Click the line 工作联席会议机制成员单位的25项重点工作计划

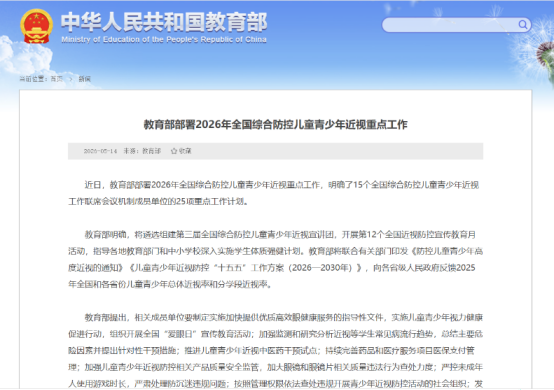tap(158, 201)
